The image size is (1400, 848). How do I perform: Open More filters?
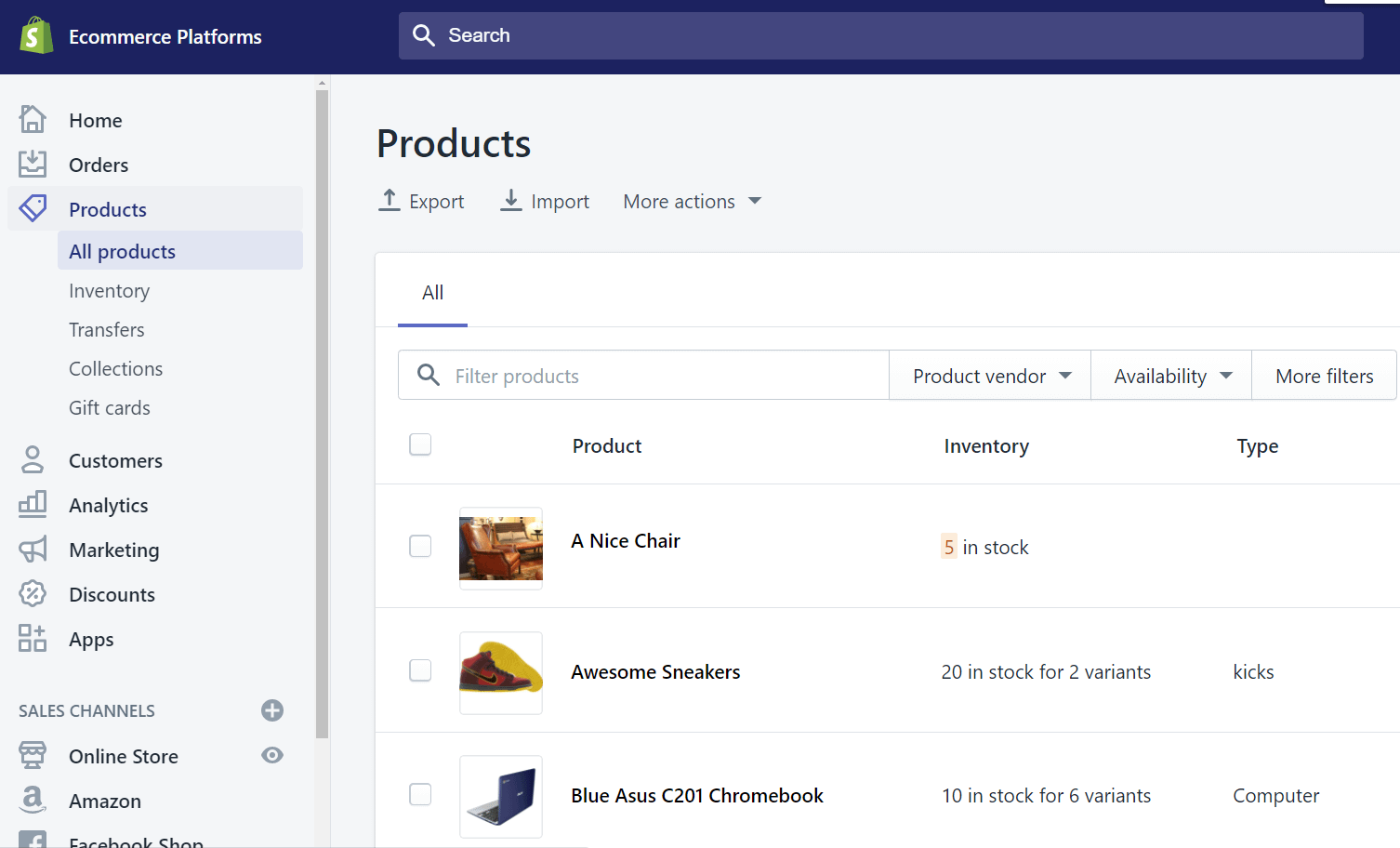(1324, 375)
